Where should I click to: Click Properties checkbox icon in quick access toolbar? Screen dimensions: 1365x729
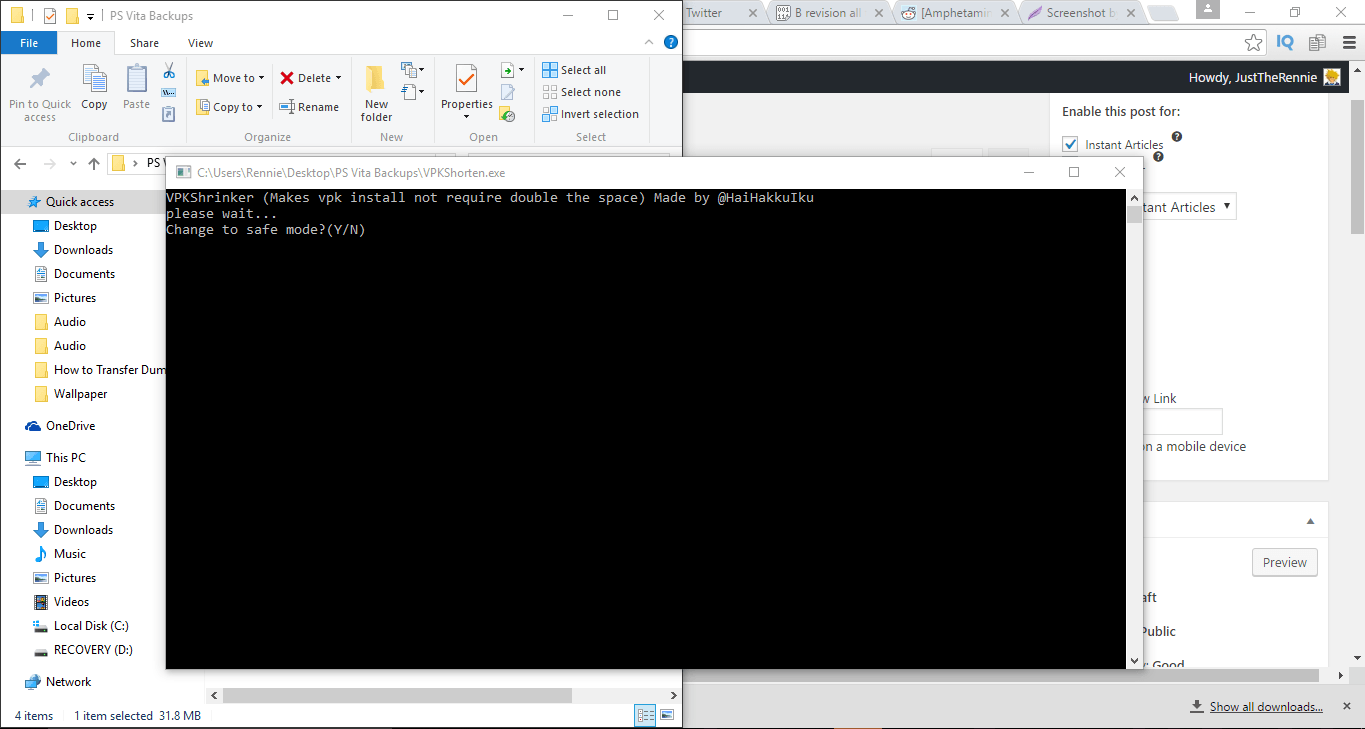[x=50, y=16]
